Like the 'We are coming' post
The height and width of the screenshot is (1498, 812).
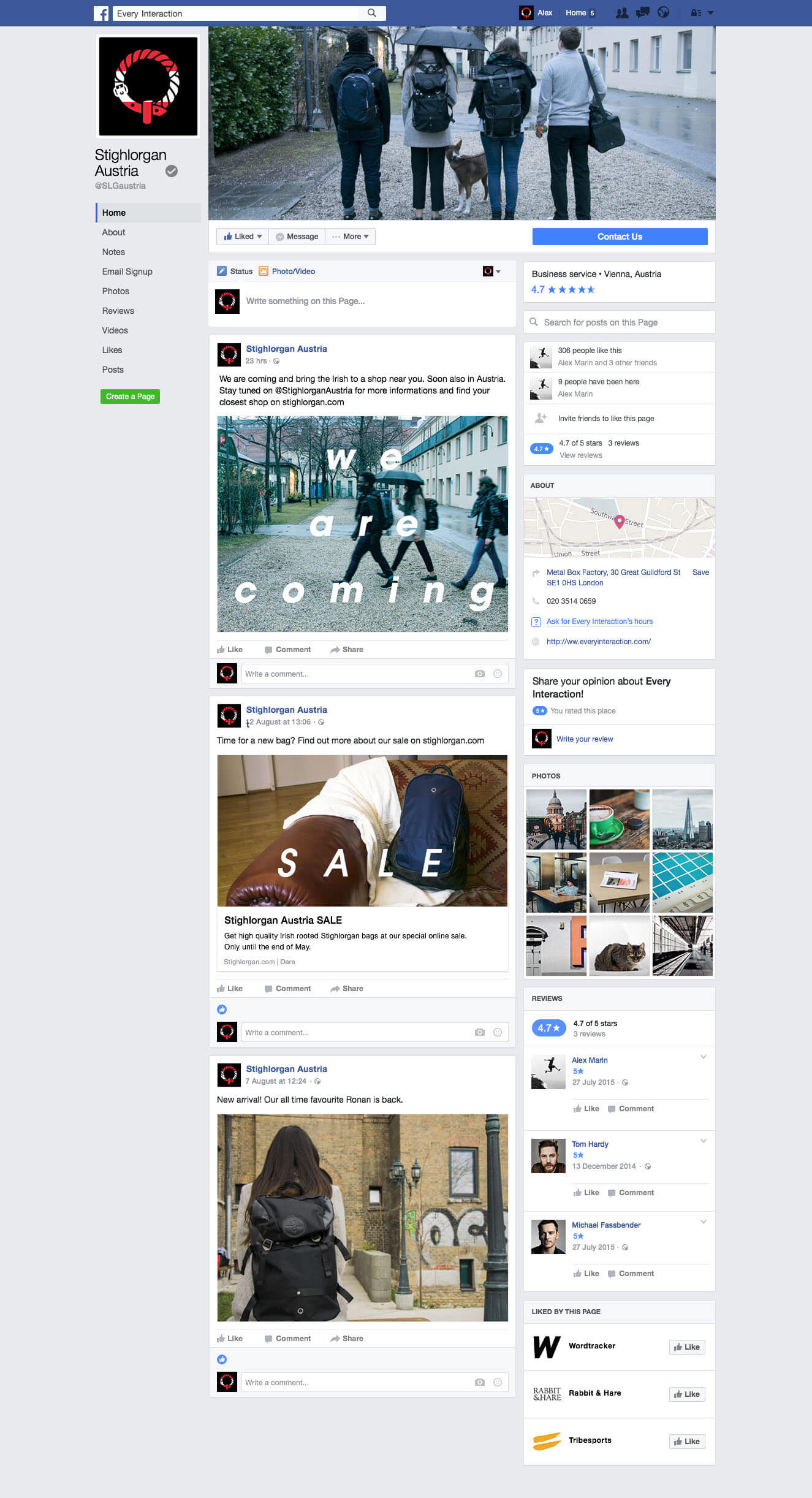pos(230,650)
